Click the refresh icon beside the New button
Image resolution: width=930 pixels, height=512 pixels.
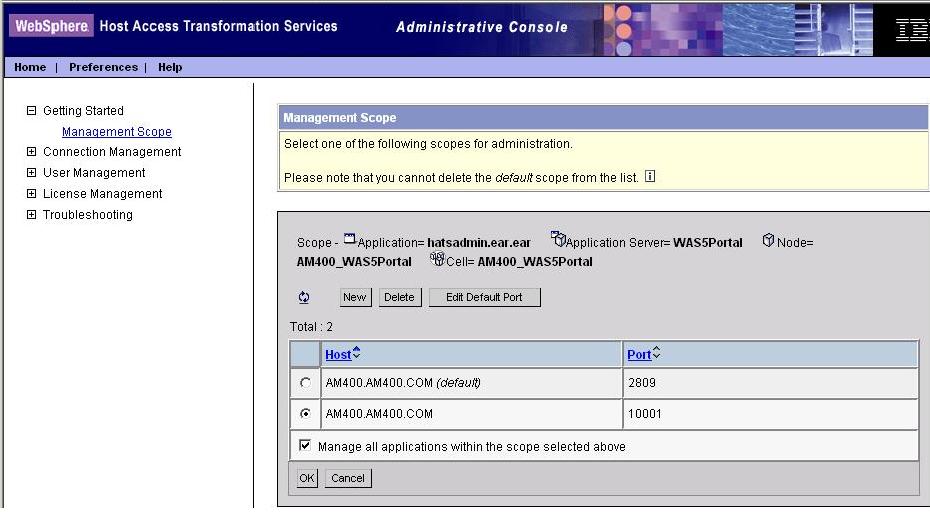pos(304,297)
